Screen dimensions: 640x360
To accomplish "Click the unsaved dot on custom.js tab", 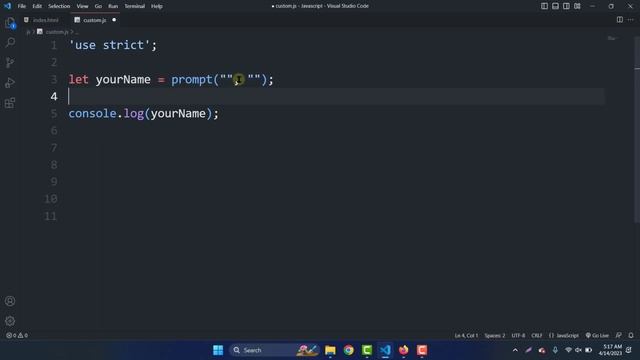I will (x=114, y=20).
